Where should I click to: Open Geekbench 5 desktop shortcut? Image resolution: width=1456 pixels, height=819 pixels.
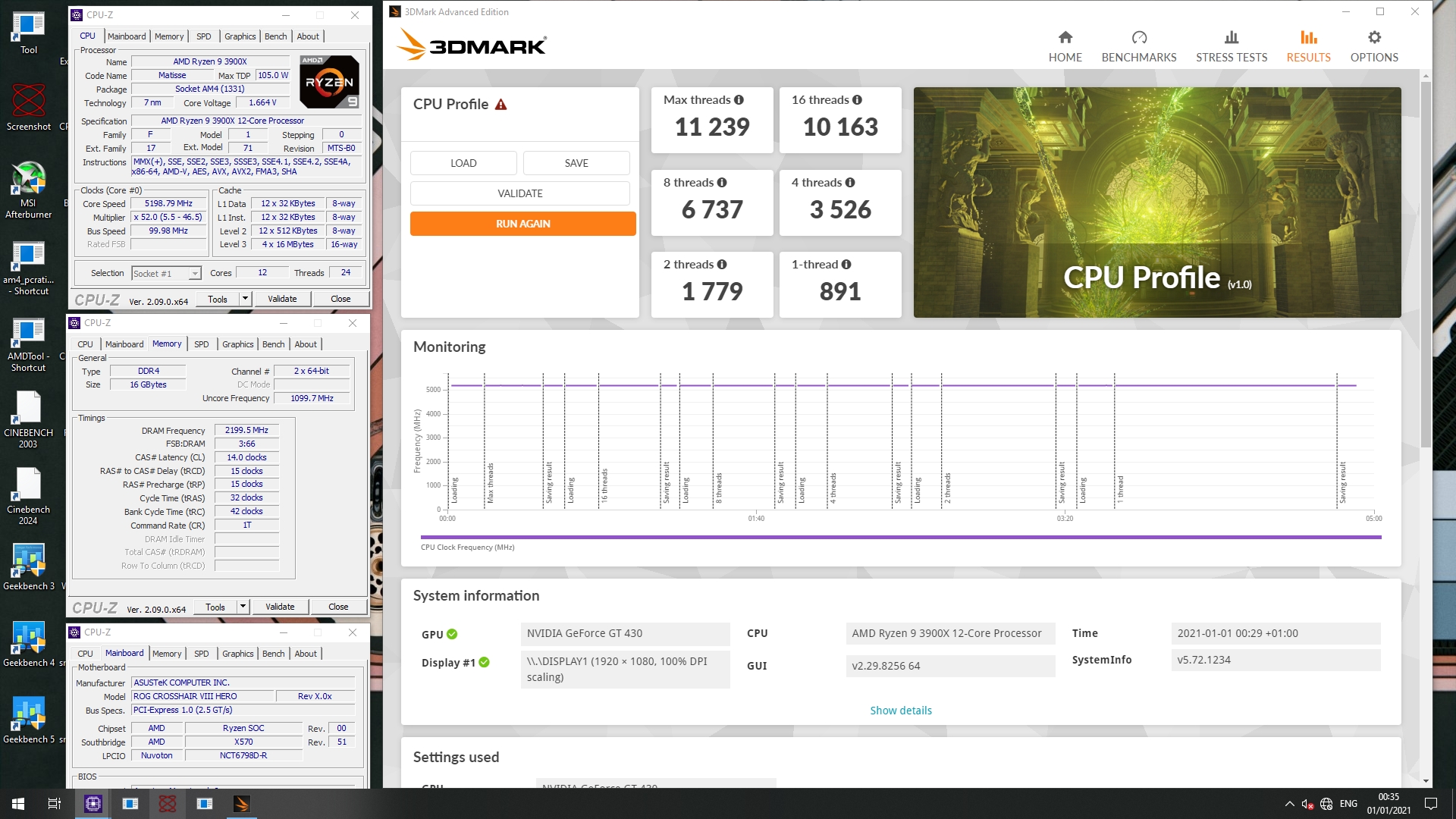click(x=28, y=720)
